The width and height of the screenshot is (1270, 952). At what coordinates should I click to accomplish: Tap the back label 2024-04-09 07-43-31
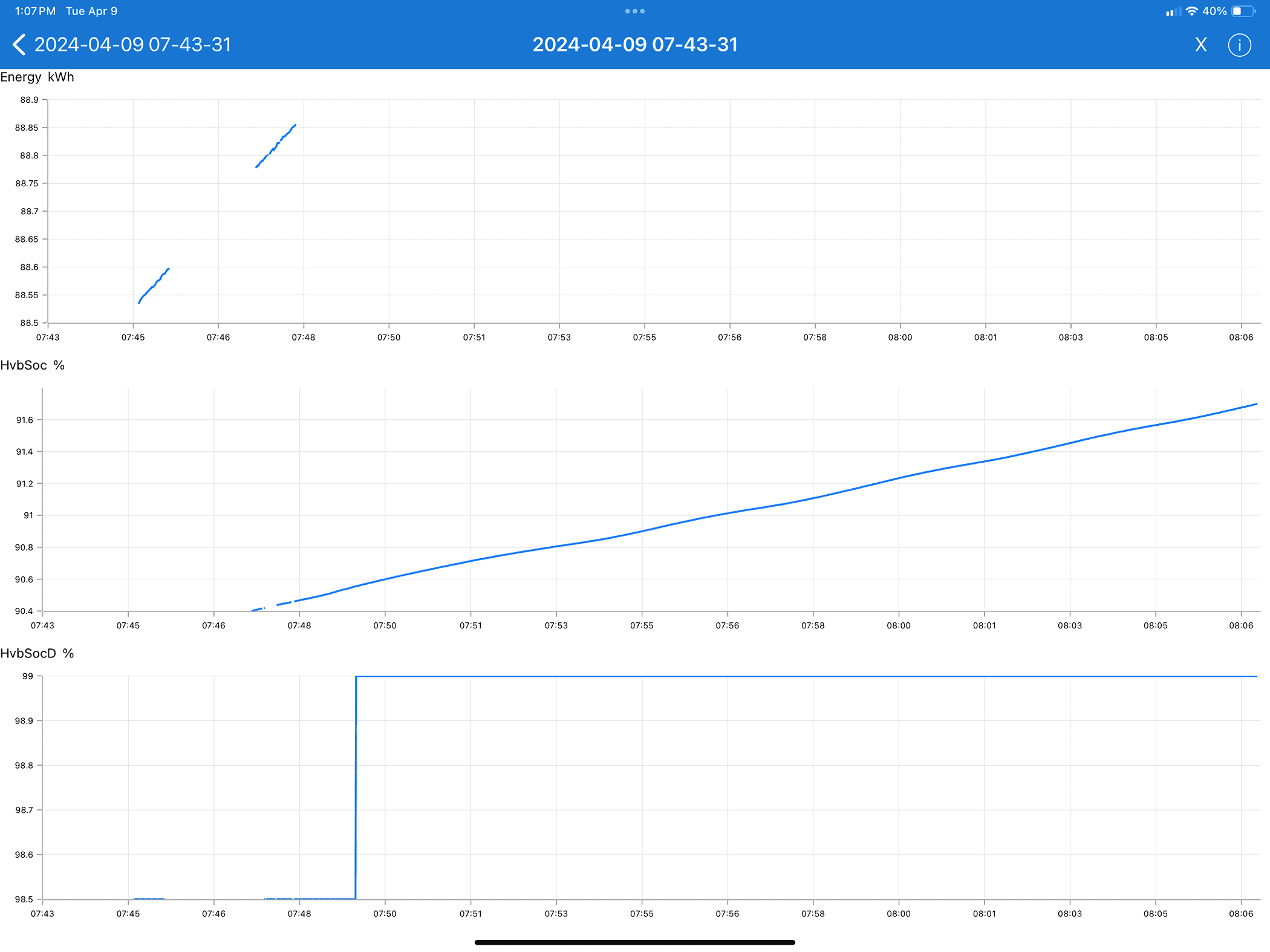click(132, 45)
